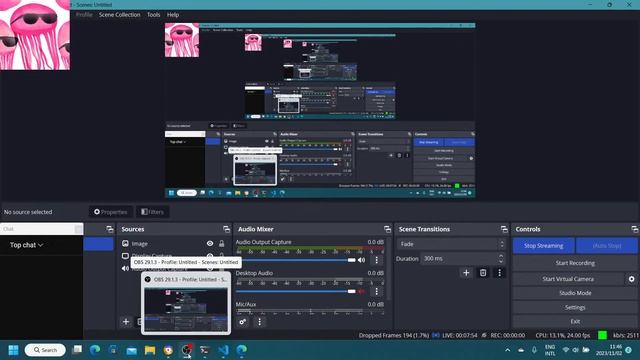This screenshot has height=360, width=640.
Task: Click the Windows taskbar Search box
Action: pyautogui.click(x=45, y=350)
